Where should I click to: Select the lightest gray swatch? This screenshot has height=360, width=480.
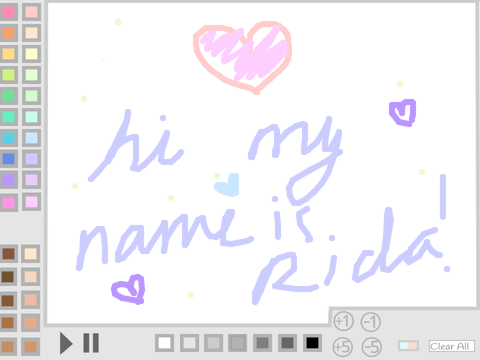[x=189, y=343]
